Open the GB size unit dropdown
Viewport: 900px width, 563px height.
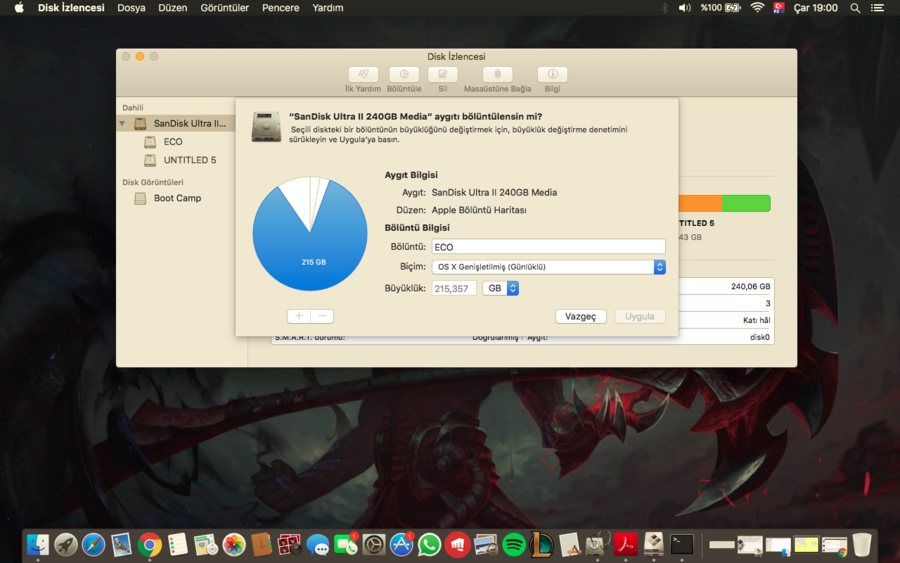pyautogui.click(x=501, y=288)
